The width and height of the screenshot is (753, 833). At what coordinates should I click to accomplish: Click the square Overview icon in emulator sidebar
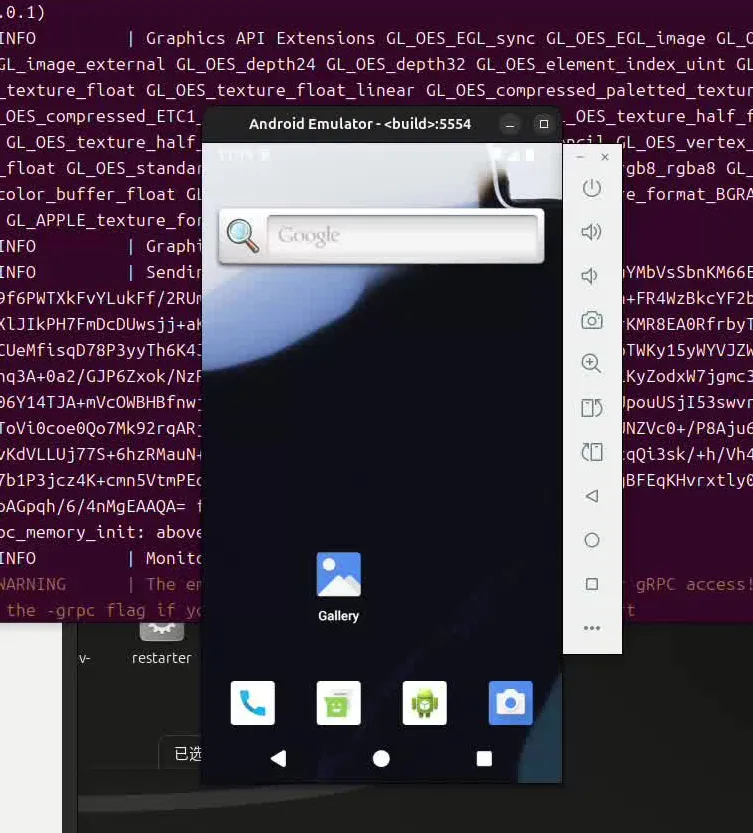[x=591, y=584]
